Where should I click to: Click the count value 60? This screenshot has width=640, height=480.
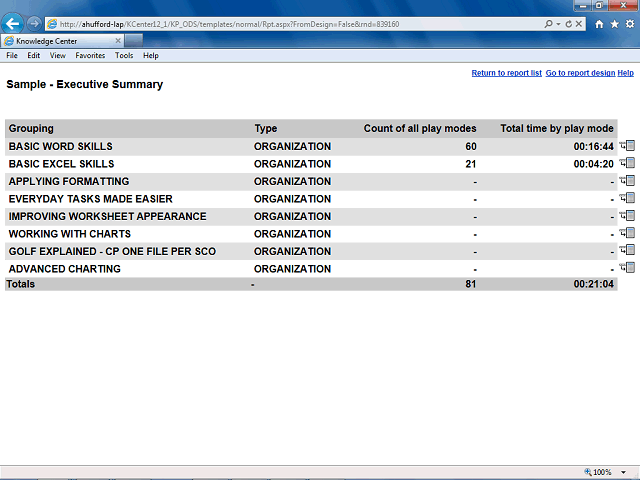pos(471,146)
